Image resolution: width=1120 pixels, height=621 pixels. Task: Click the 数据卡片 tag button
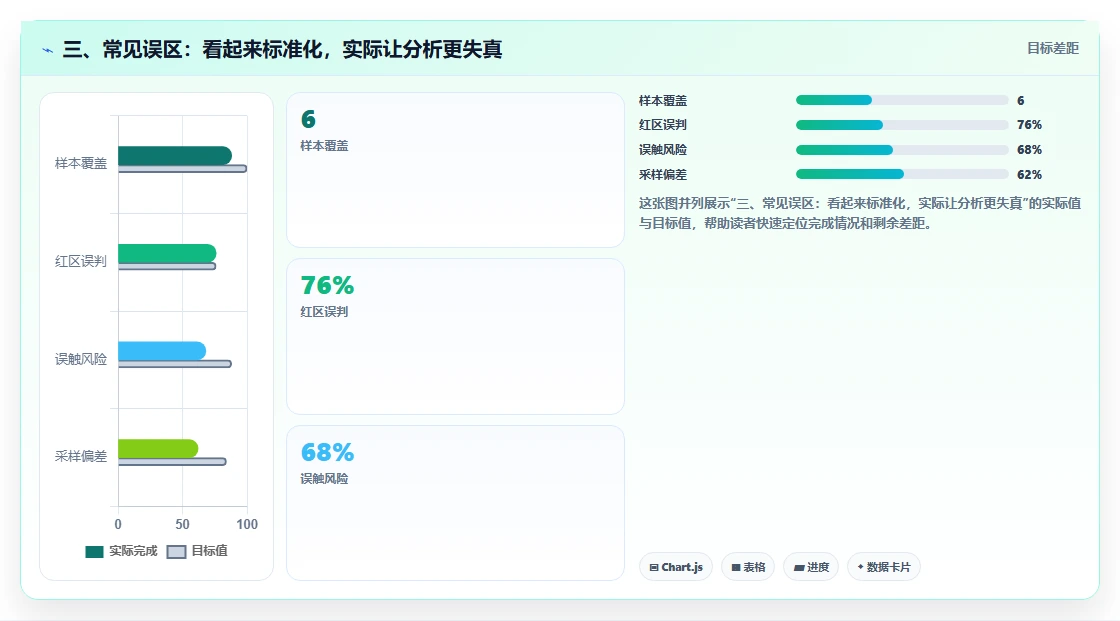coord(884,567)
